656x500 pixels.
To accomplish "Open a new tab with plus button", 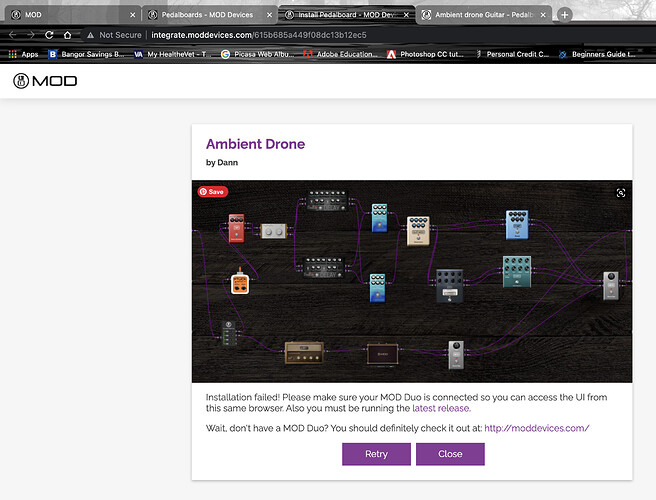I will pos(564,15).
